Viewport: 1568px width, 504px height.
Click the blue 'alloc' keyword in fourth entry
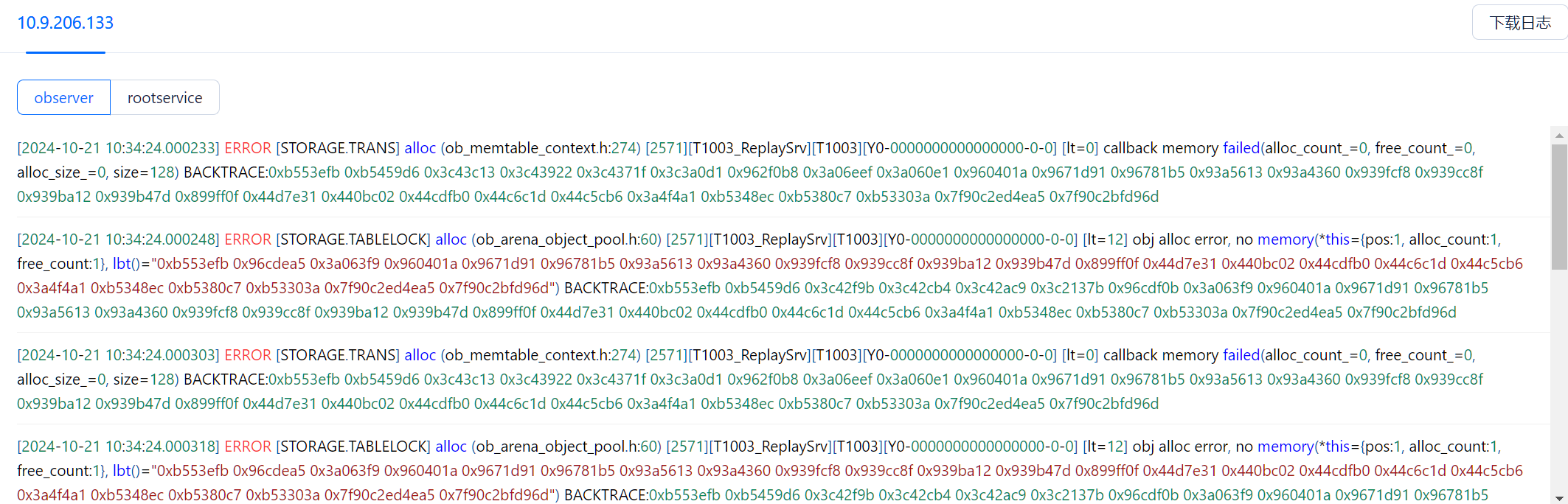(451, 447)
